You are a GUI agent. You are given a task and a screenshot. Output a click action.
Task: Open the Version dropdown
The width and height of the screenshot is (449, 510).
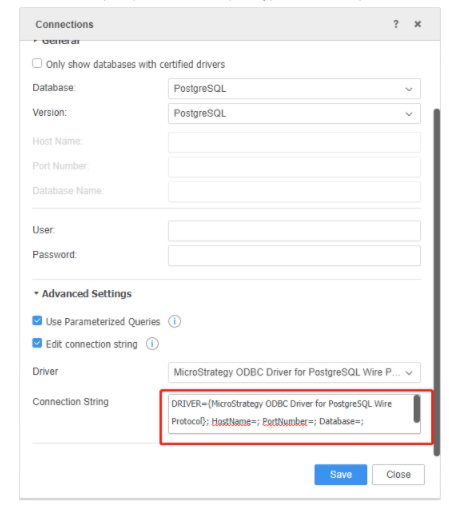294,114
